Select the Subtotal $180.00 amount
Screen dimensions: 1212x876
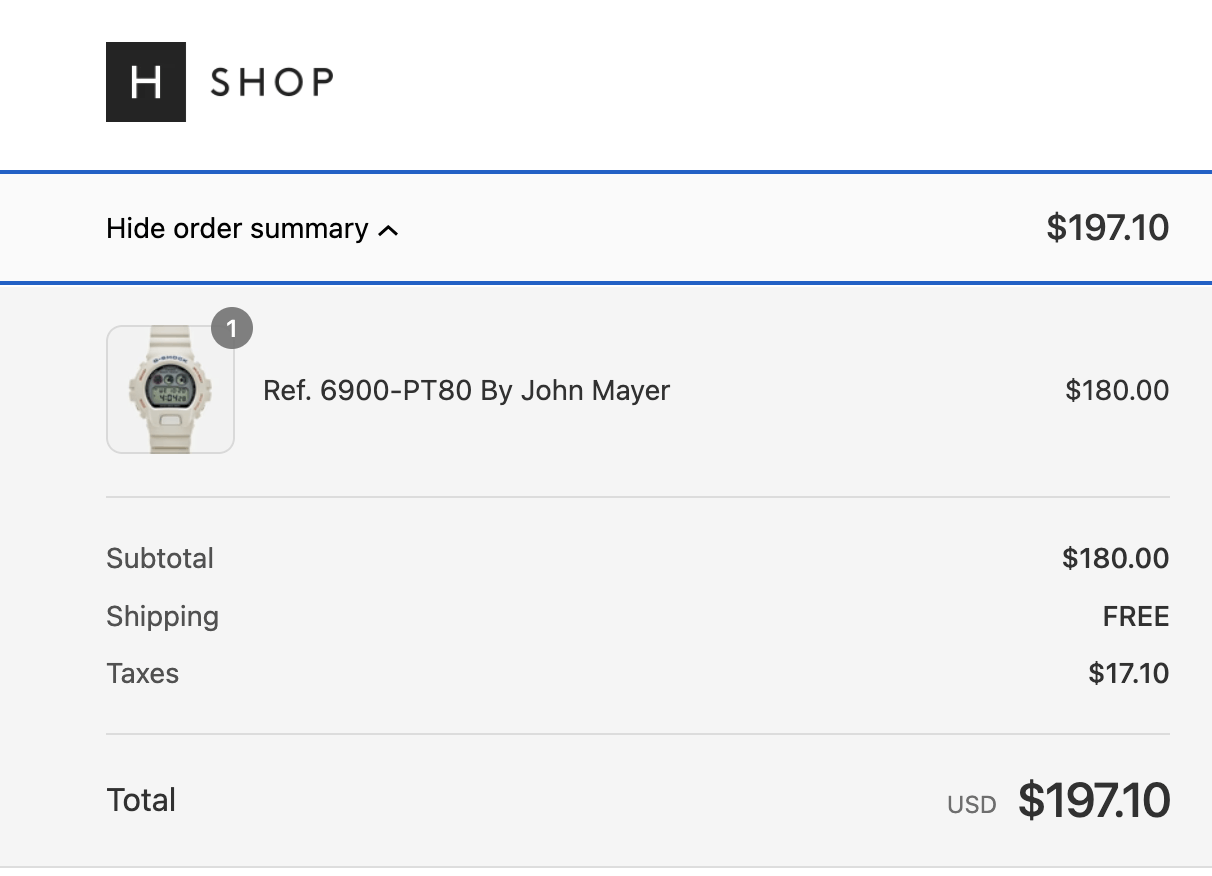1116,558
